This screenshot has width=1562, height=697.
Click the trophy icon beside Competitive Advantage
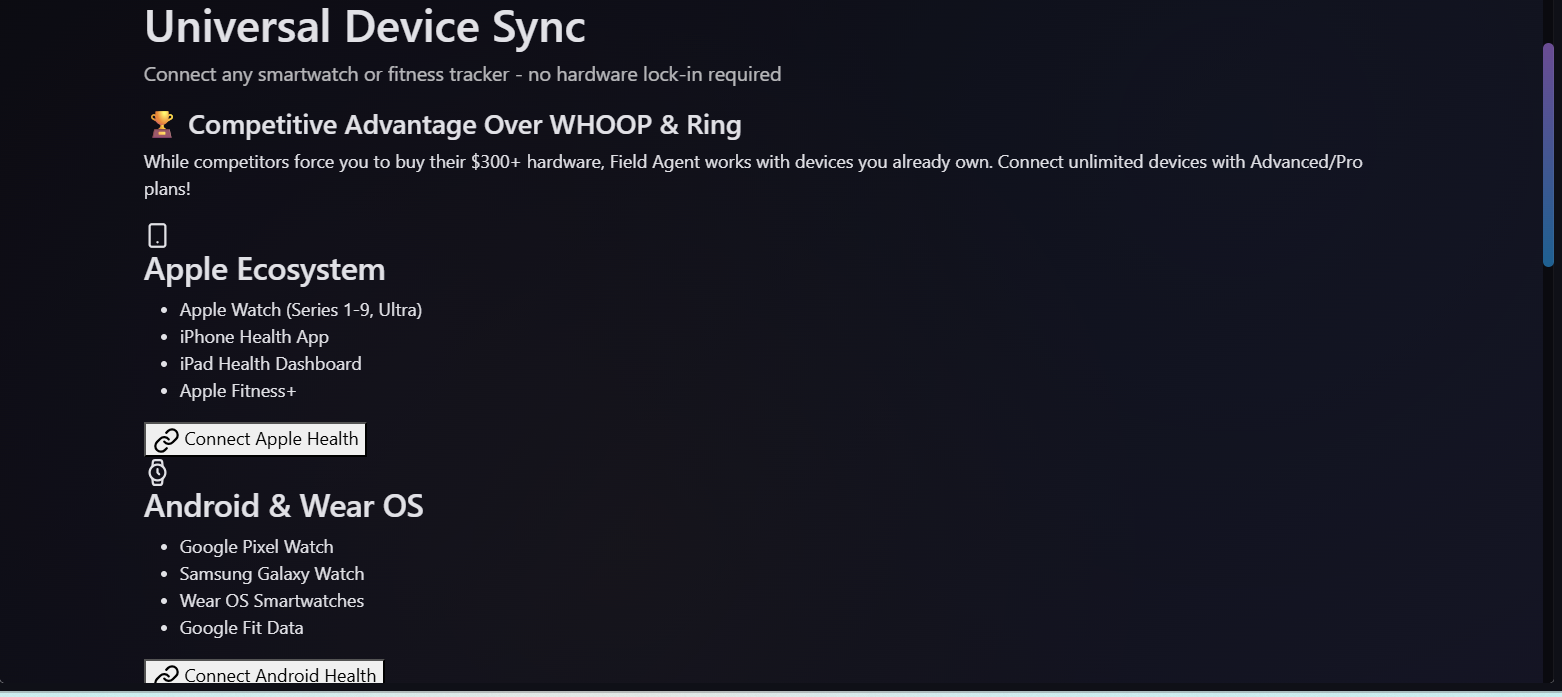[162, 125]
